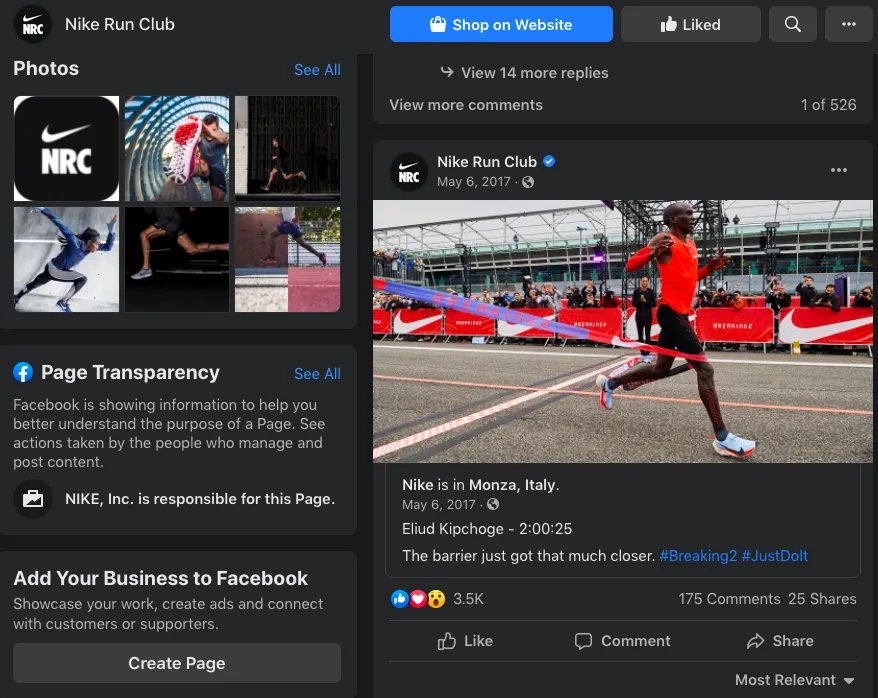Click the verified badge beside Nike Run Club
The image size is (878, 698).
[549, 161]
